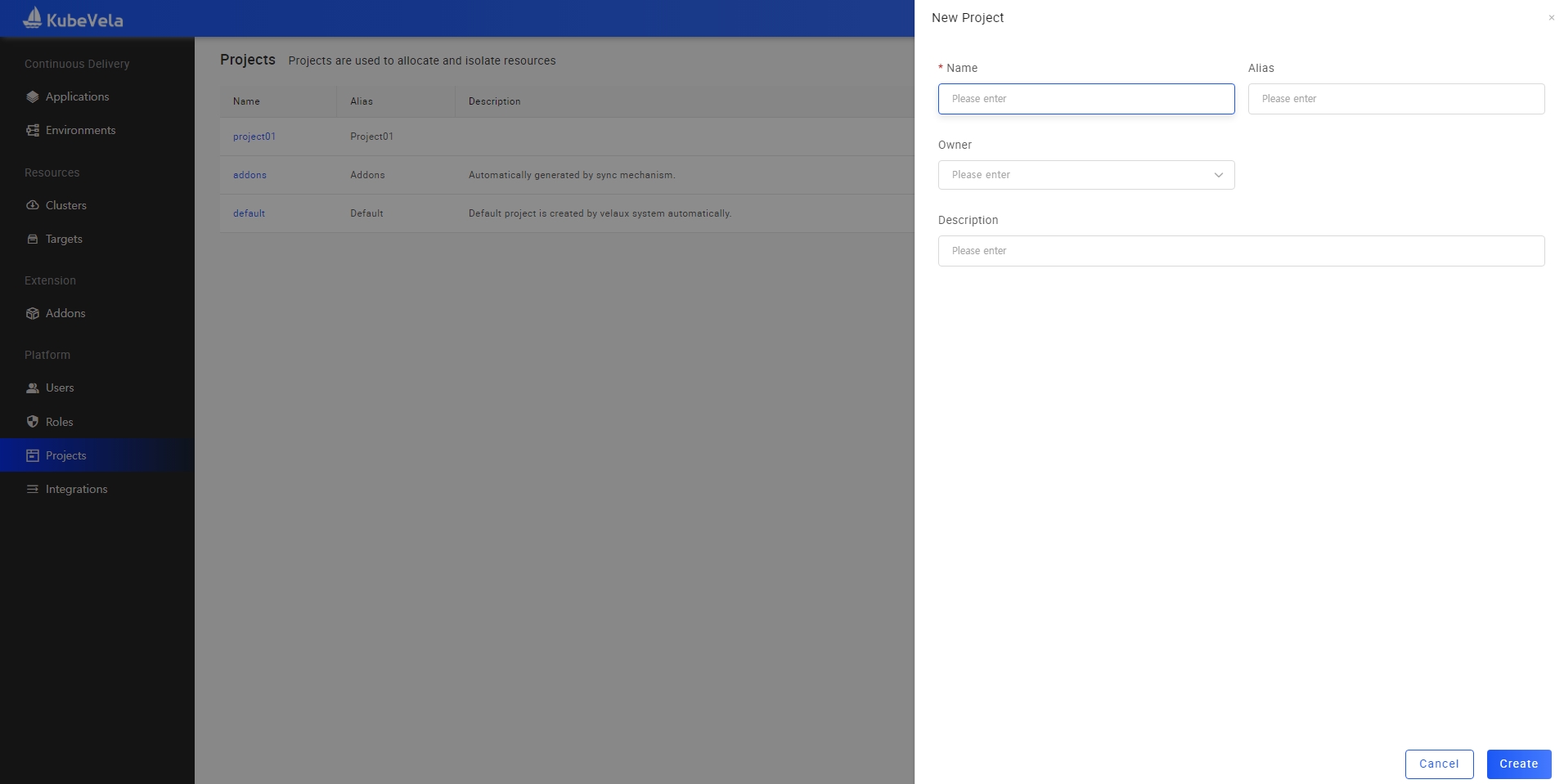The image size is (1564, 784).
Task: Open the Projects menu item
Action: (65, 455)
